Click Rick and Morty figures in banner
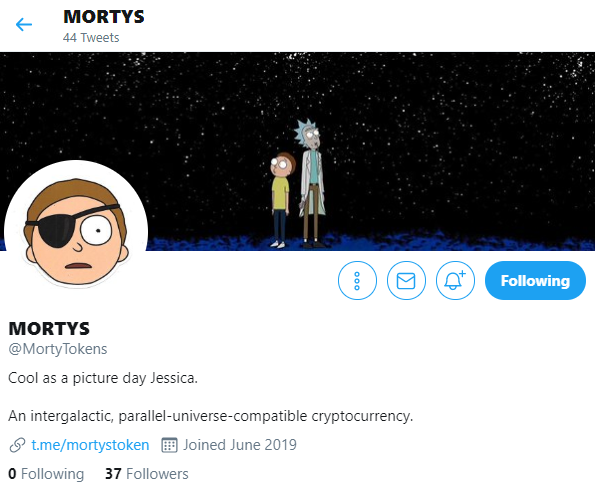Image resolution: width=595 pixels, height=491 pixels. 298,184
